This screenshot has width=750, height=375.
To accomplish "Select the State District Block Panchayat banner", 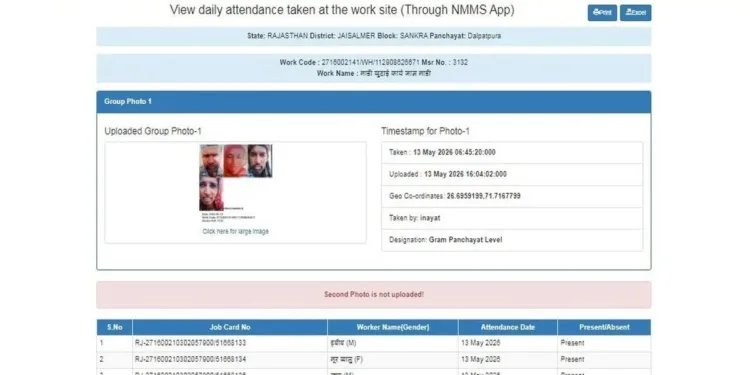I will tap(374, 36).
